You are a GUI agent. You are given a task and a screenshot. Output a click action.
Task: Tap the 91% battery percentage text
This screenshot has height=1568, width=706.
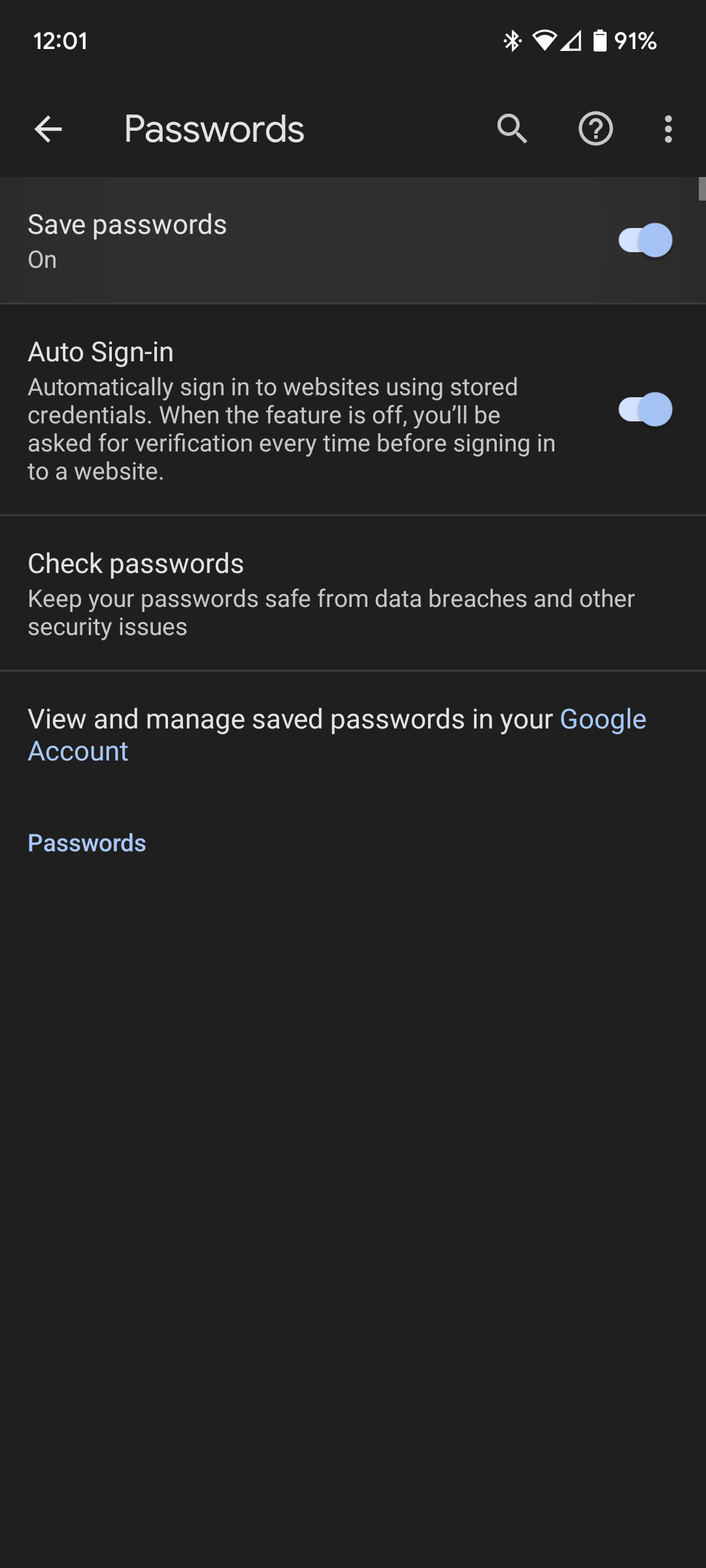[x=635, y=41]
